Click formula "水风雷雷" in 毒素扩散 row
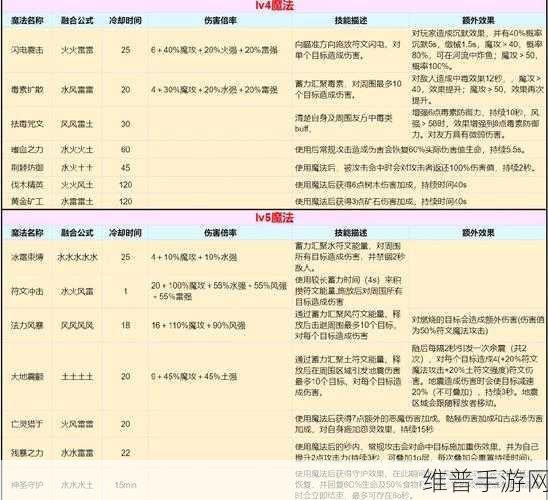This screenshot has height=500, width=548. click(x=77, y=90)
